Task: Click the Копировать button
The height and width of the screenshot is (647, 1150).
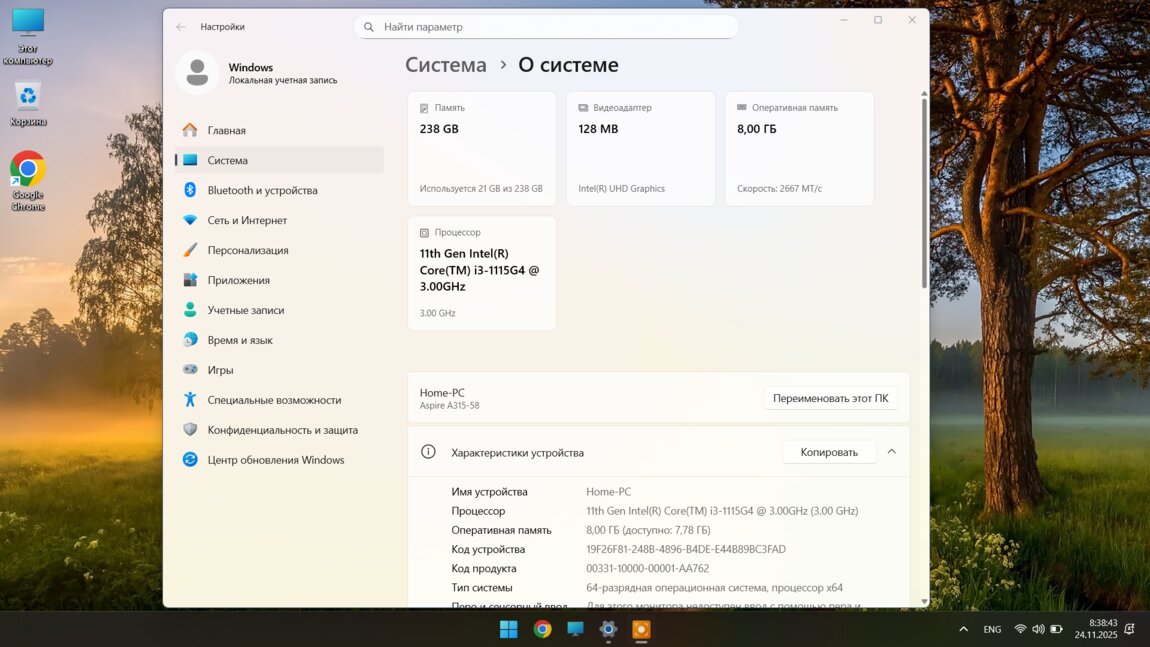Action: click(x=828, y=452)
